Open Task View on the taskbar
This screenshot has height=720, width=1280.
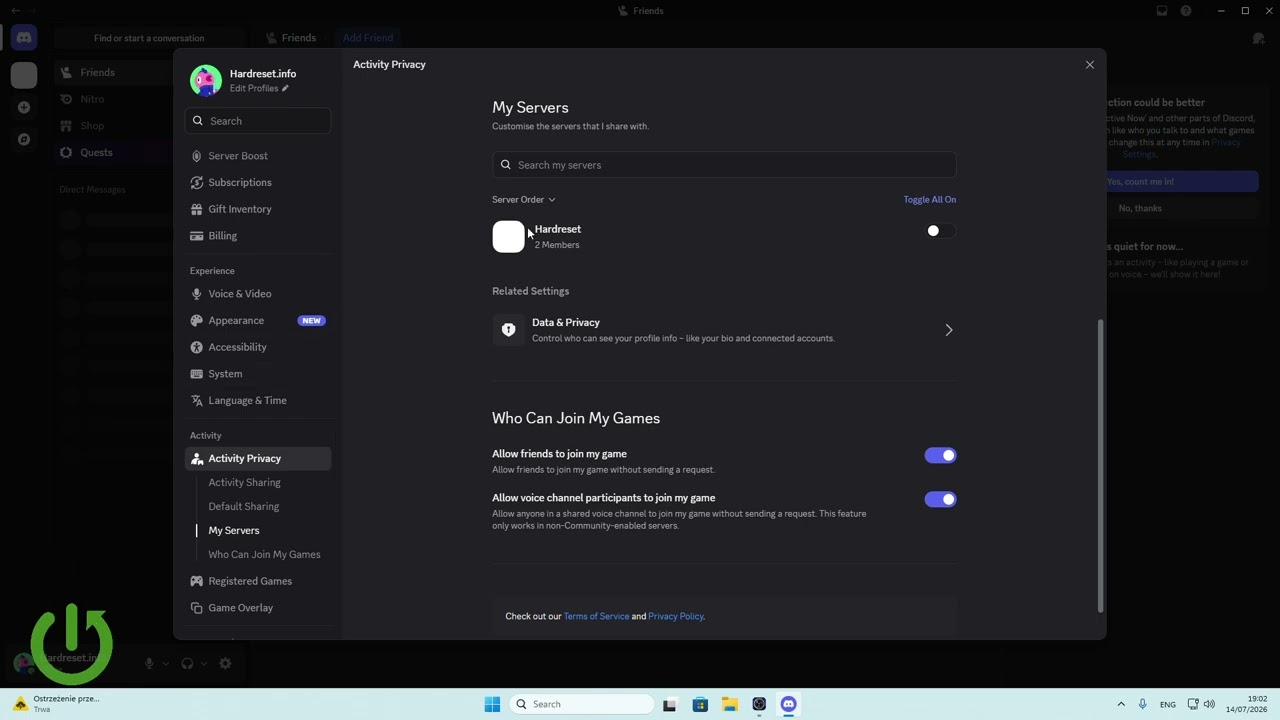(670, 704)
